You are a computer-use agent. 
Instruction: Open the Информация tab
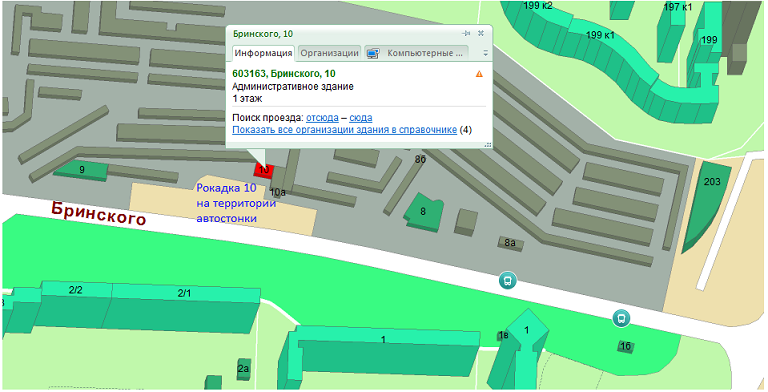pos(263,53)
